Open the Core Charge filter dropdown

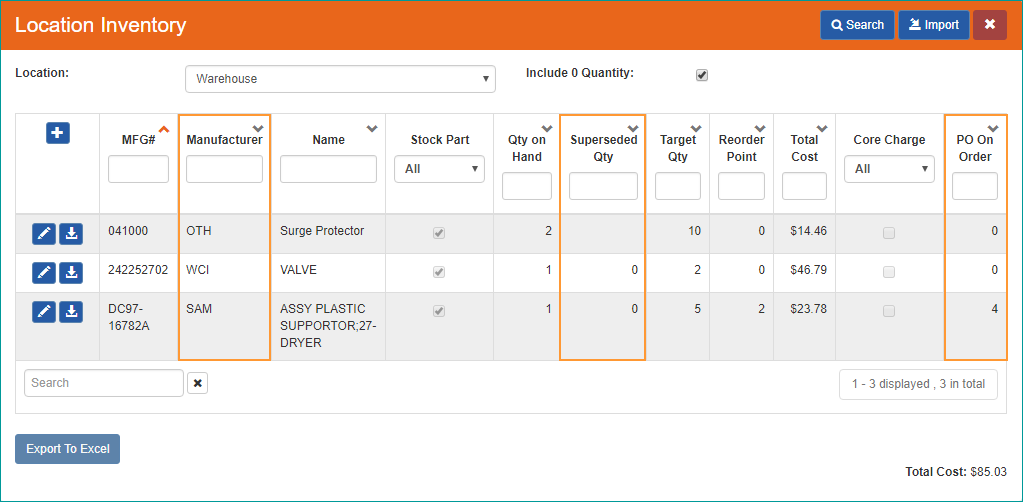[889, 169]
